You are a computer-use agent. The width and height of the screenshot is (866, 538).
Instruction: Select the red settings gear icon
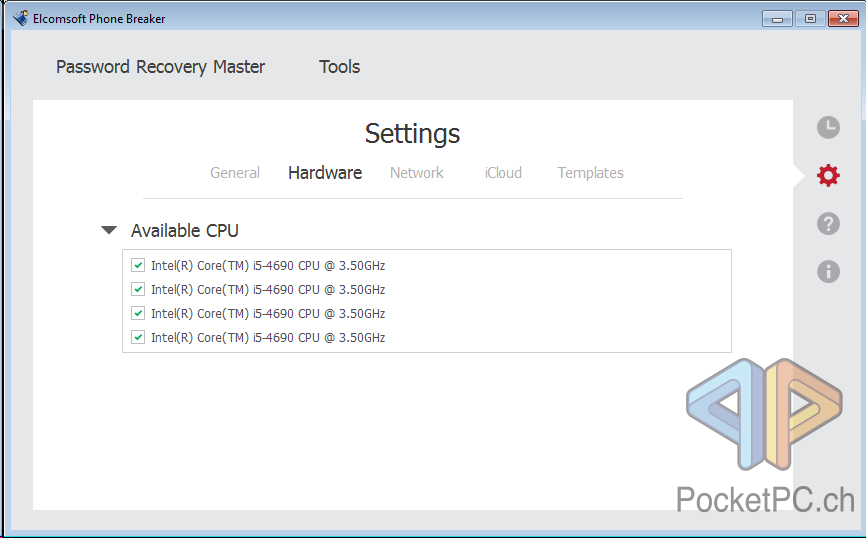pyautogui.click(x=828, y=176)
